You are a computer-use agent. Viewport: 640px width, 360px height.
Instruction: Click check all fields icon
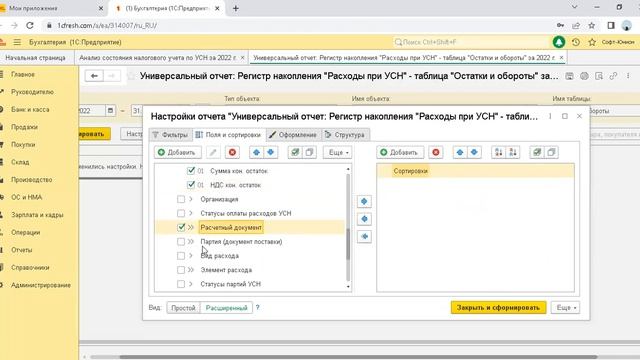[295, 152]
